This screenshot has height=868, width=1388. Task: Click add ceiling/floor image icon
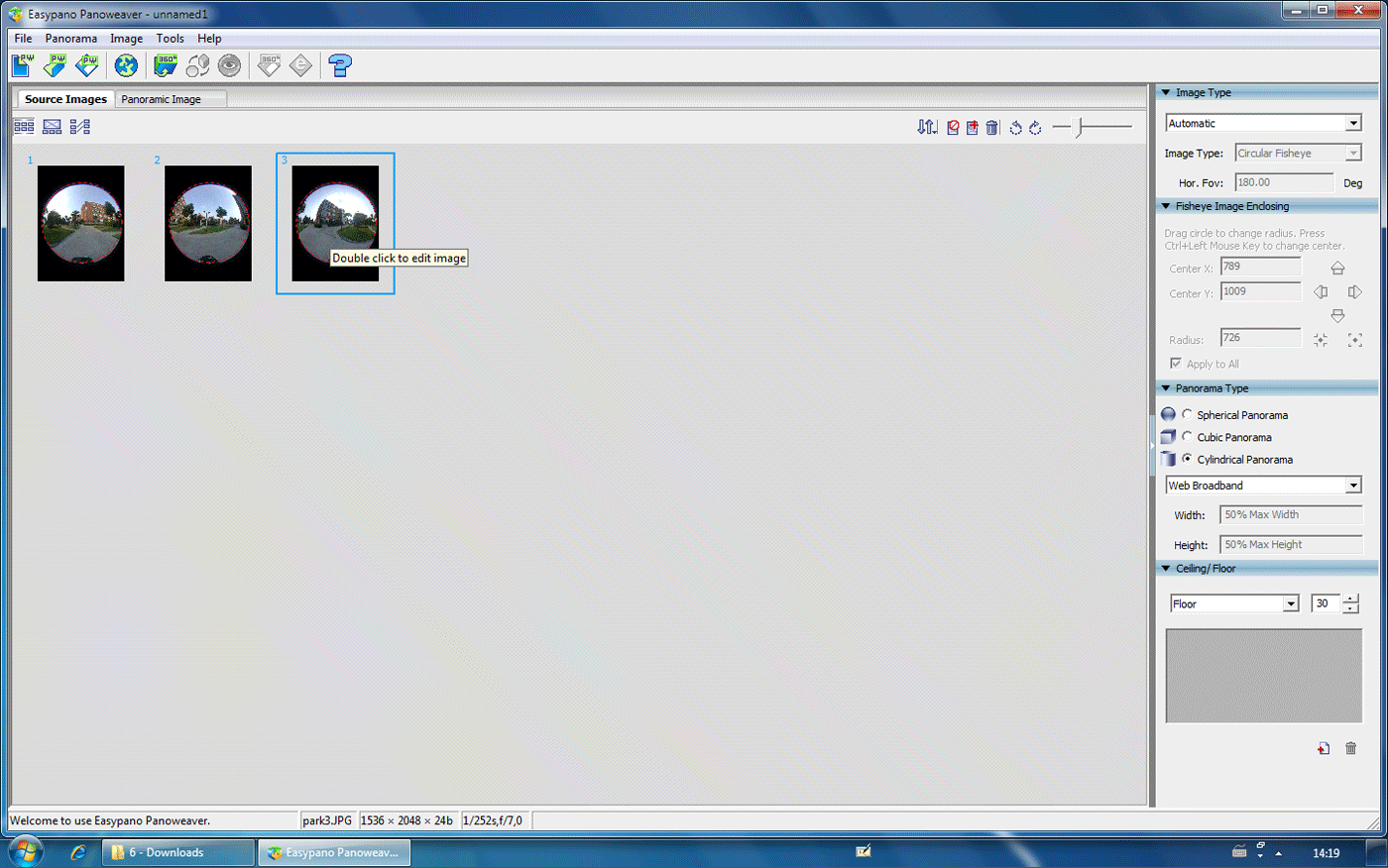[1324, 748]
